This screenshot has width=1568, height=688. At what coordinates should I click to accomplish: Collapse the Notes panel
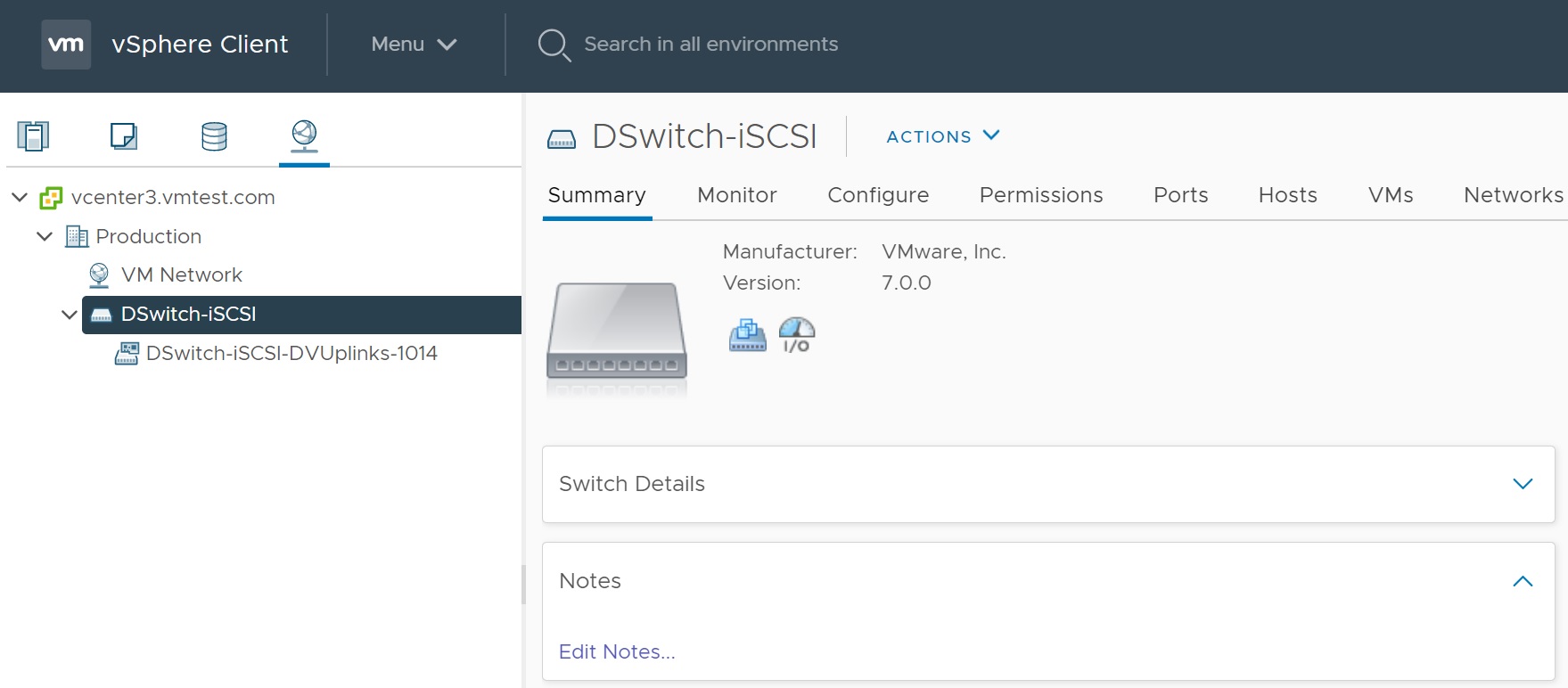click(1523, 581)
